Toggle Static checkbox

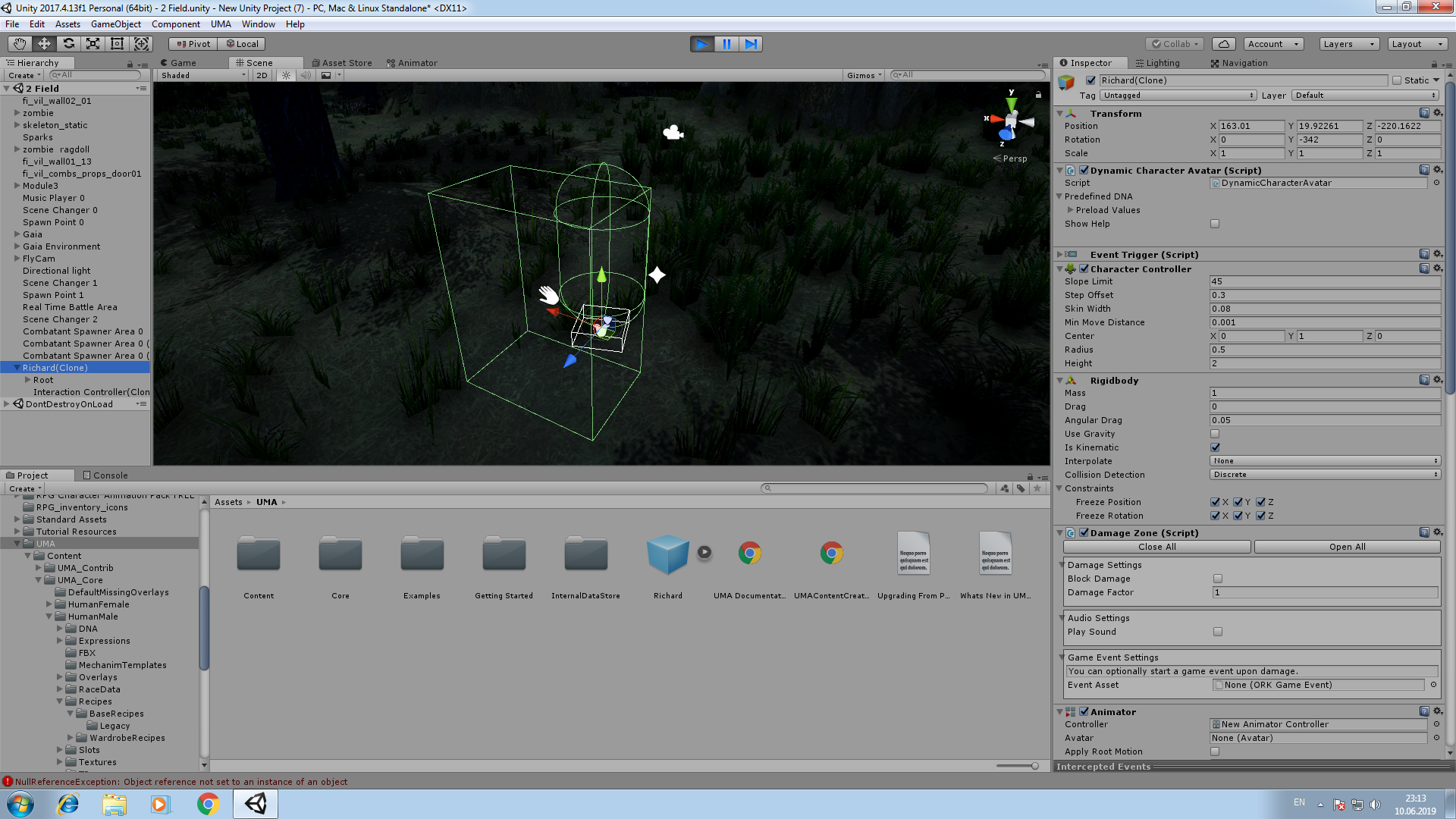point(1397,80)
